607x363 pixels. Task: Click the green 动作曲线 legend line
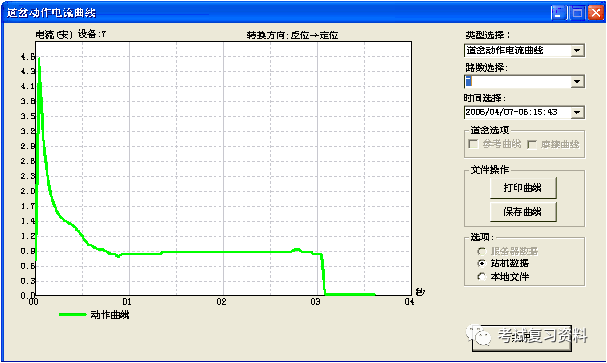click(x=72, y=315)
